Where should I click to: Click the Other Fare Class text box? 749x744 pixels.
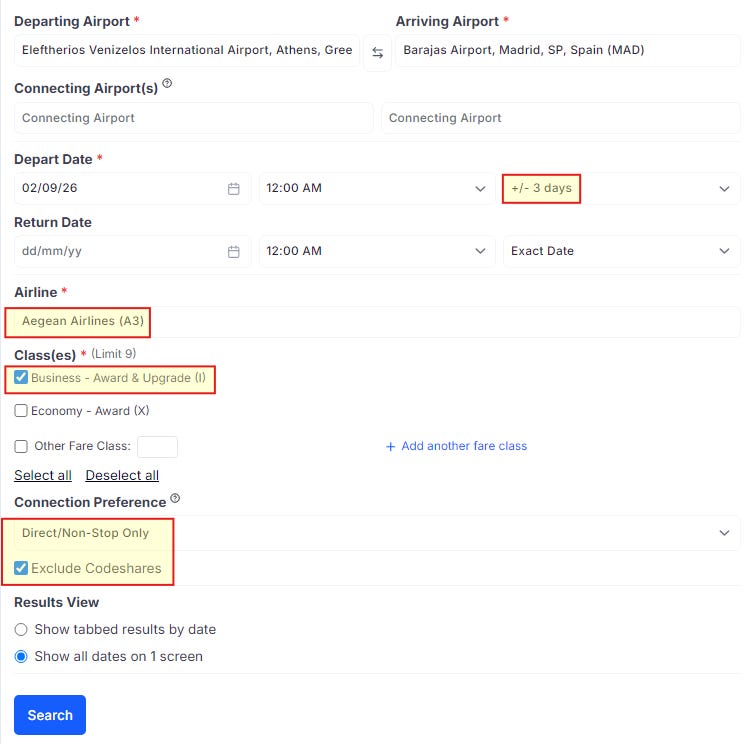tap(157, 447)
